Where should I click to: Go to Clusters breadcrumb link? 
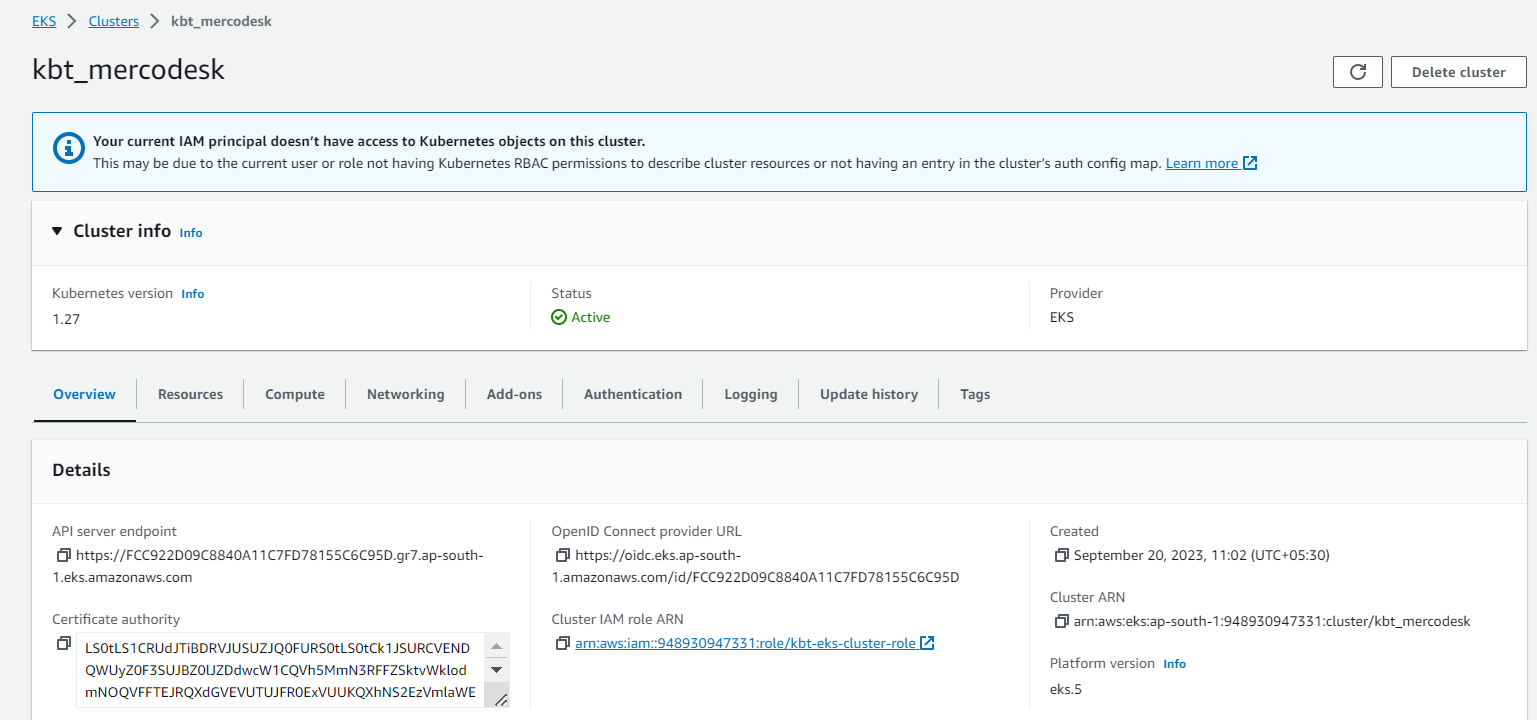114,21
